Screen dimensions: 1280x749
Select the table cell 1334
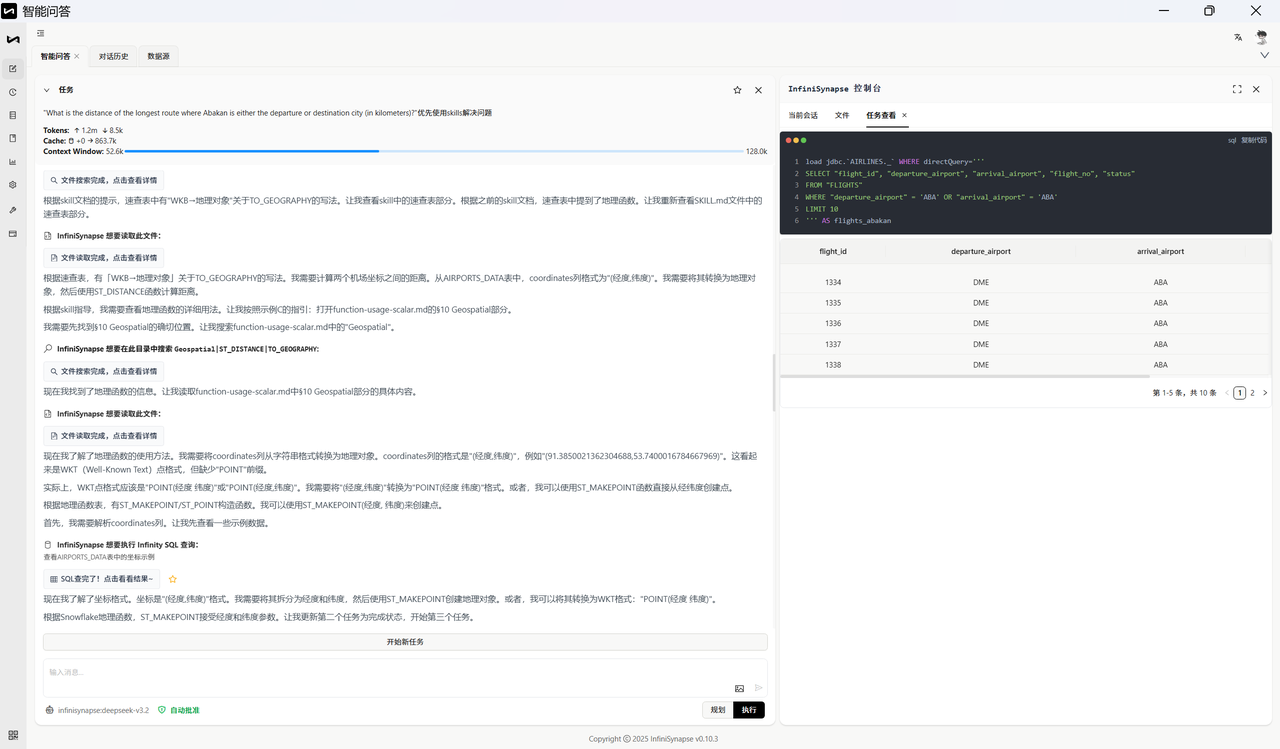click(x=833, y=282)
